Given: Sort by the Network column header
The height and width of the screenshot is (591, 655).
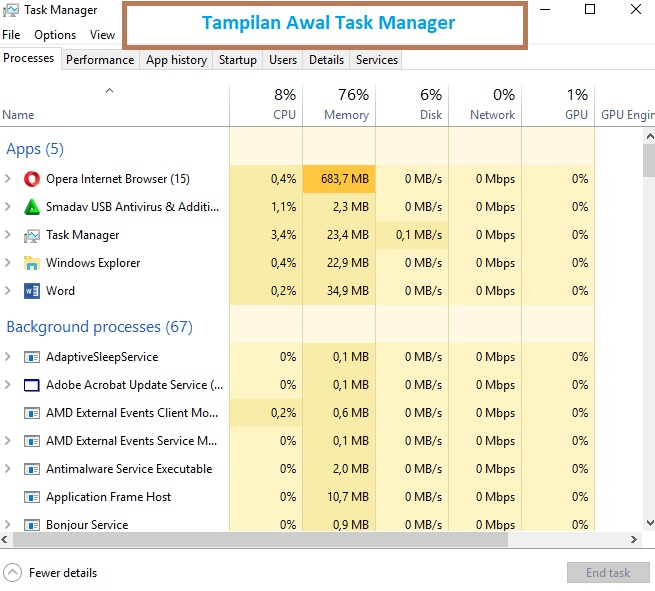Looking at the screenshot, I should (485, 106).
